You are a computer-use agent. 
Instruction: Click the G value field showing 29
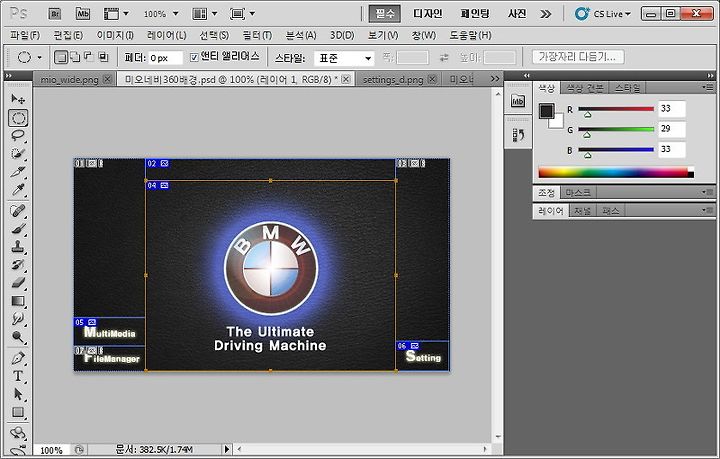pos(672,129)
